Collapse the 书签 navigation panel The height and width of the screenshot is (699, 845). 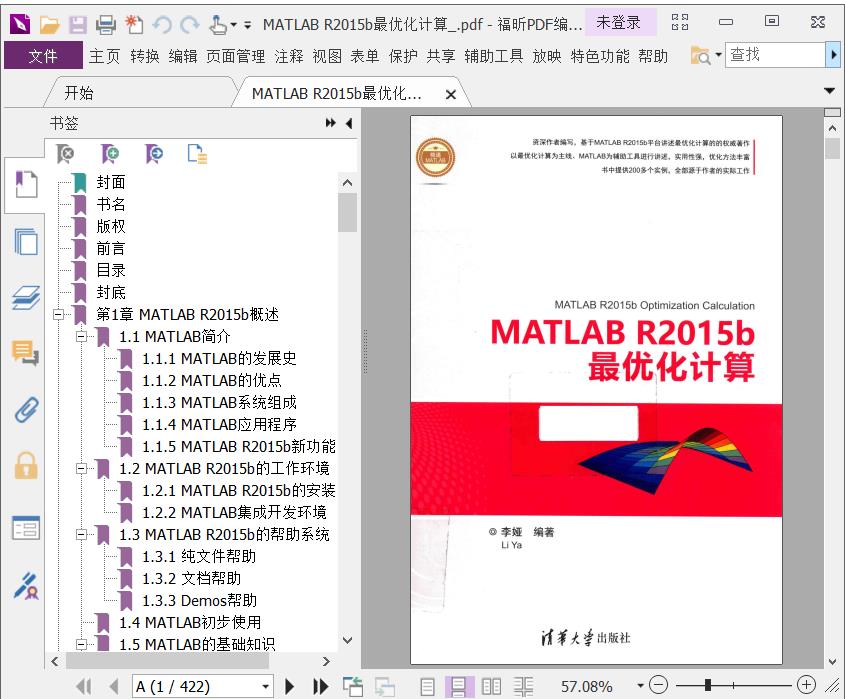pos(349,123)
